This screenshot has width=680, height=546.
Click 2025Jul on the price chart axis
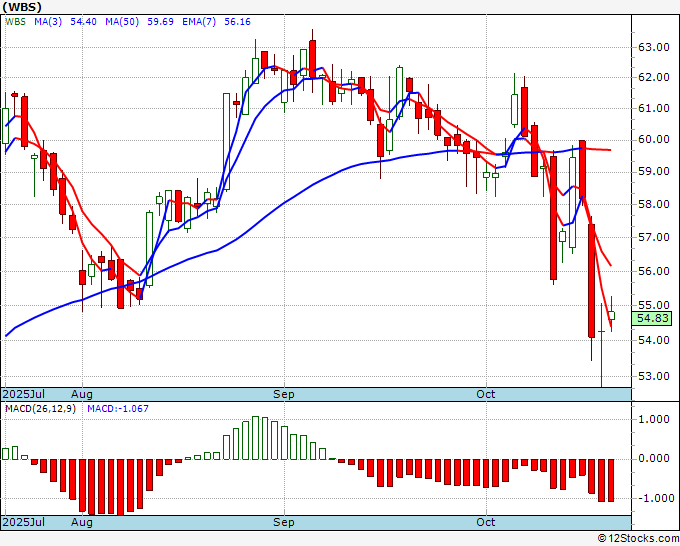(x=24, y=394)
